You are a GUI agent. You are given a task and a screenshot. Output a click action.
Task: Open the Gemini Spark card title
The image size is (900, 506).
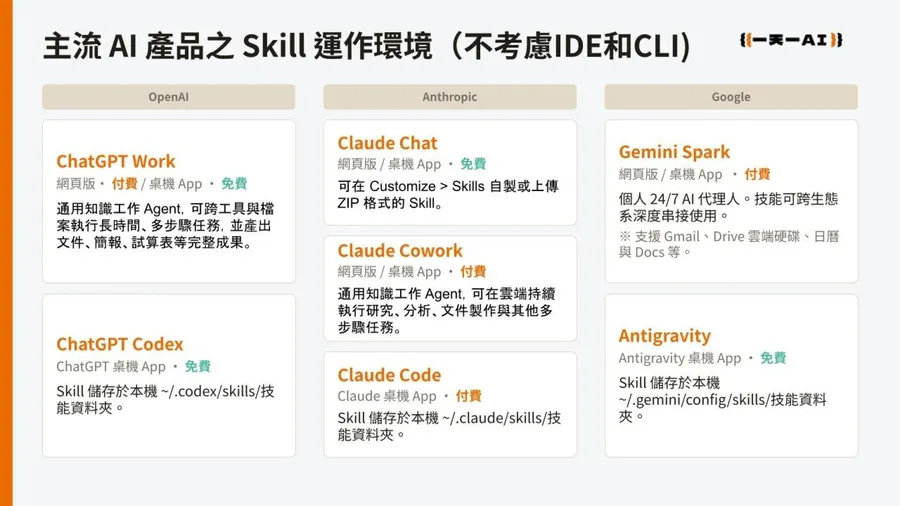[674, 152]
